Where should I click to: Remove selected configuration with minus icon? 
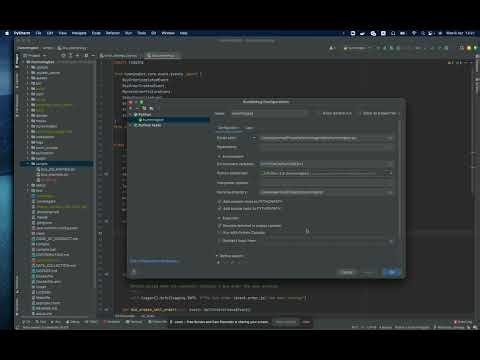[137, 108]
